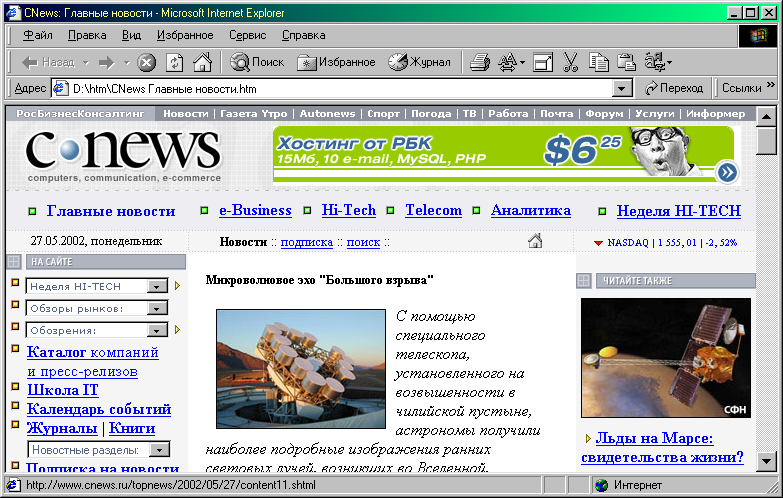Open the Аналитика section link
783x498 pixels.
coord(531,210)
